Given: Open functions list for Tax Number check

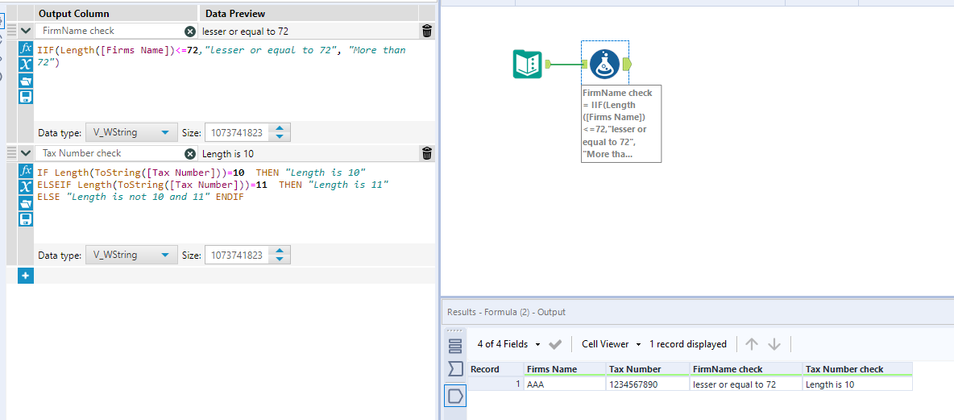Looking at the screenshot, I should 26,170.
